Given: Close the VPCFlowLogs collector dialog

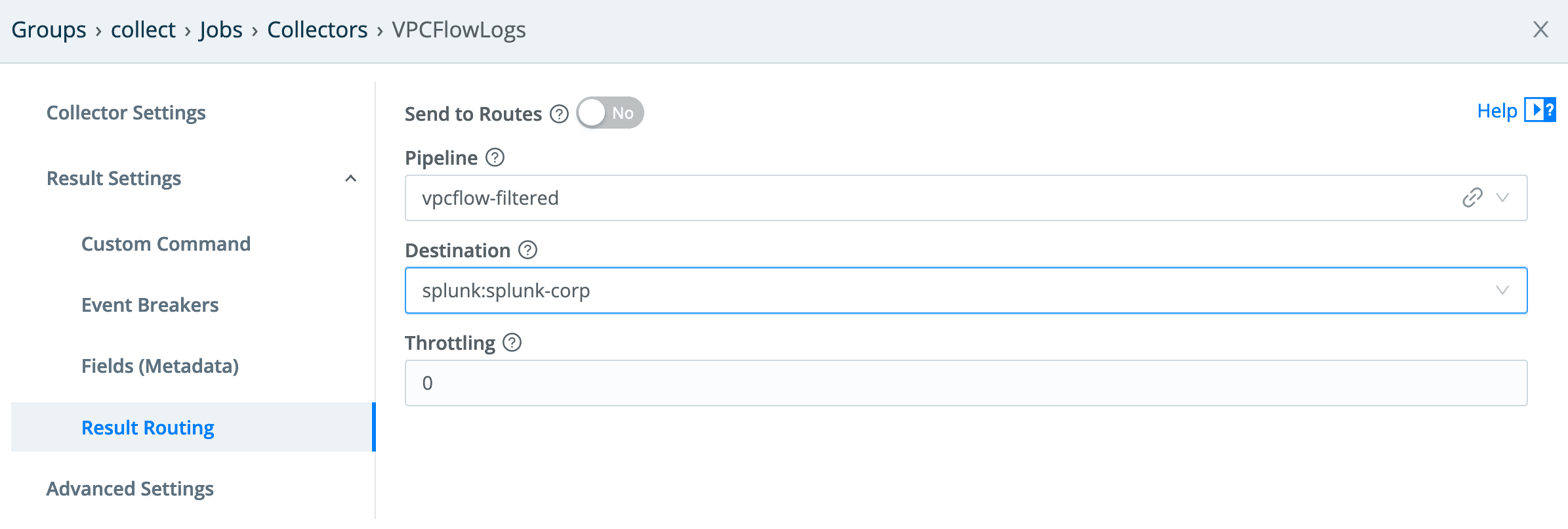Looking at the screenshot, I should 1540,30.
